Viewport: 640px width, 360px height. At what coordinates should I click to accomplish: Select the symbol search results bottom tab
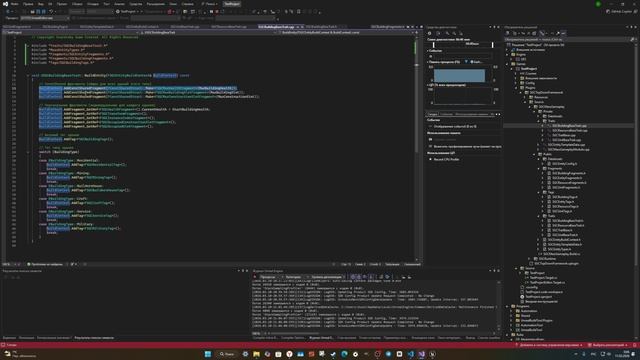[94, 338]
